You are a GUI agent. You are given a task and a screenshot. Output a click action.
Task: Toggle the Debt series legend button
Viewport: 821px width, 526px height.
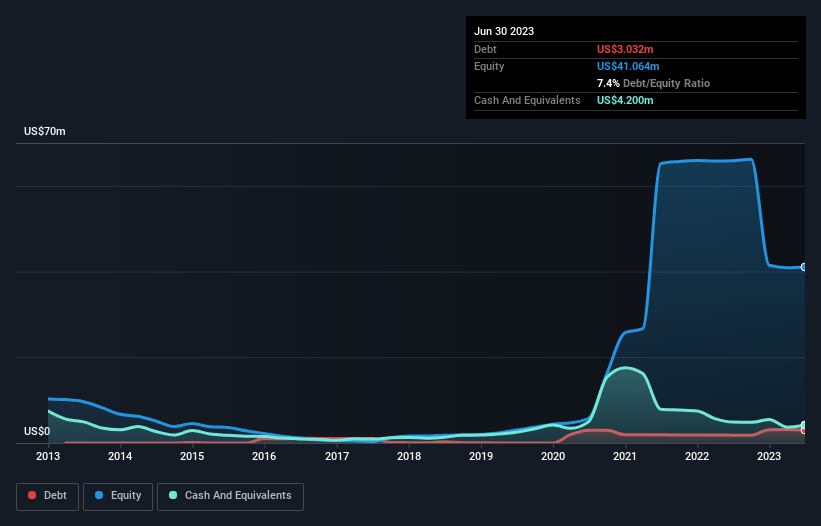coord(47,496)
